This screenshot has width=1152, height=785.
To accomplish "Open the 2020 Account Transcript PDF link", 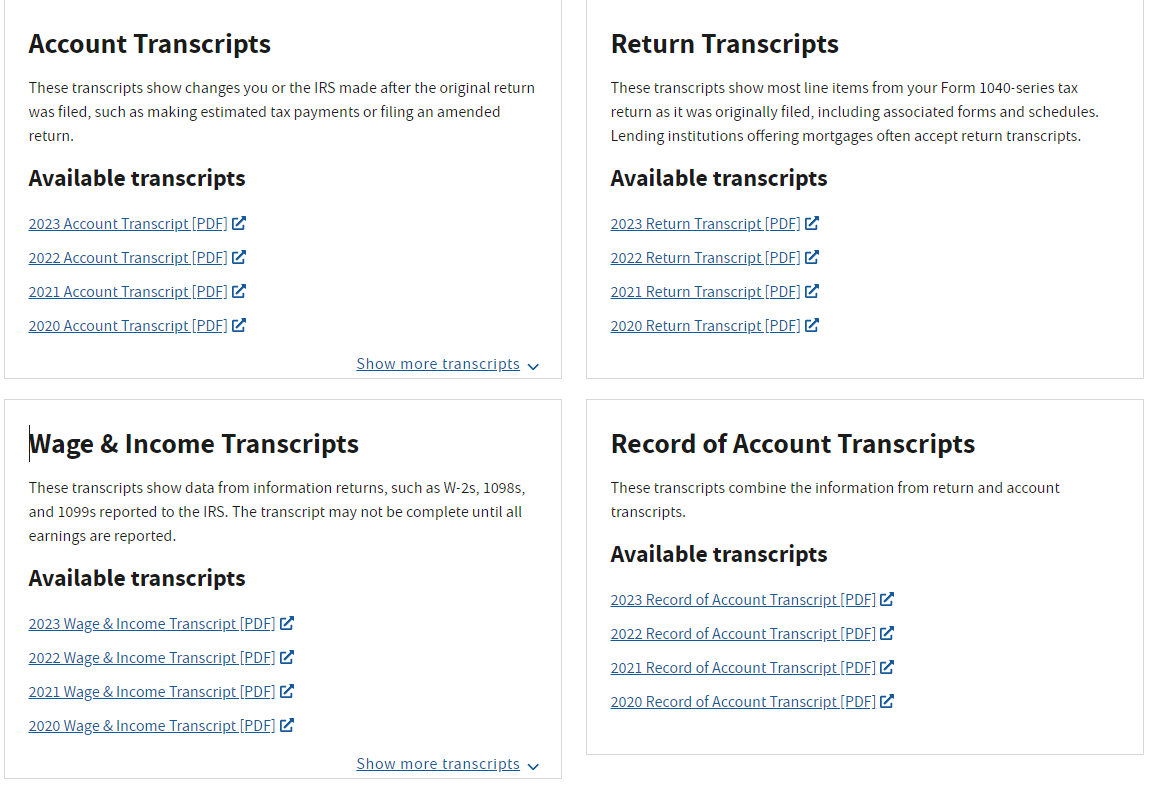I will (x=128, y=326).
